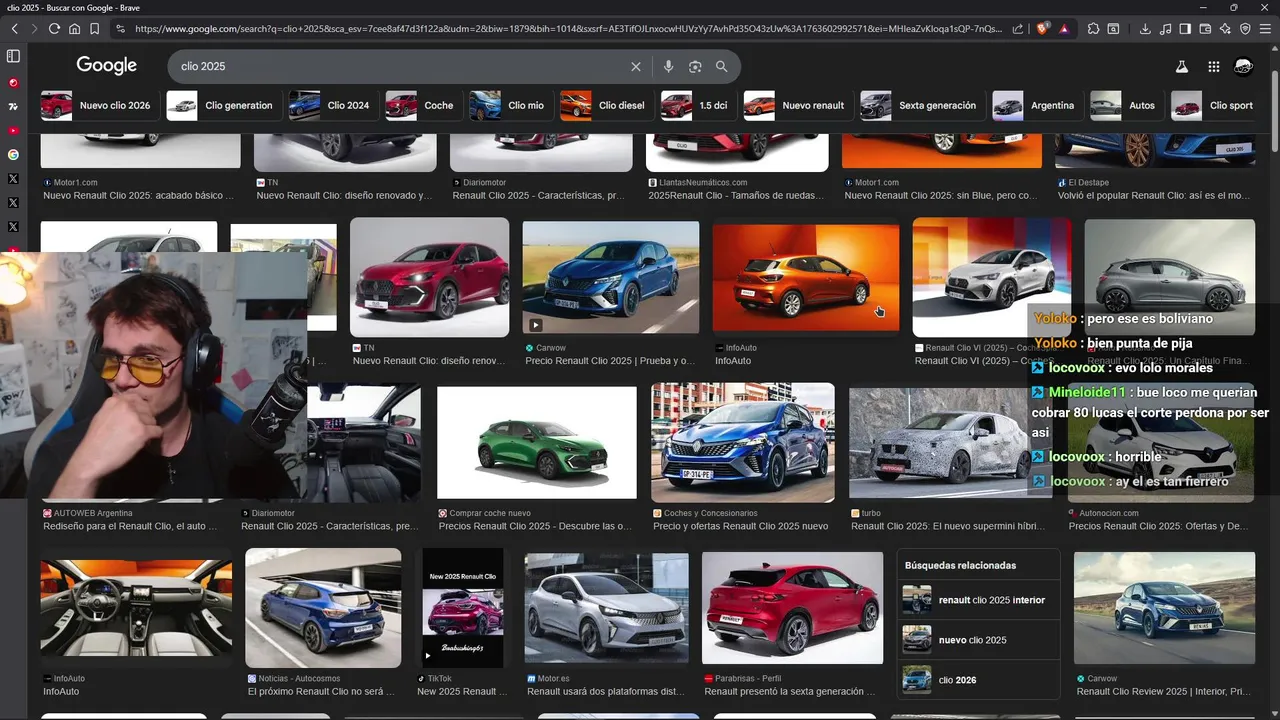Open 'Renault Clio Review 2025' Carwow link

[1163, 692]
